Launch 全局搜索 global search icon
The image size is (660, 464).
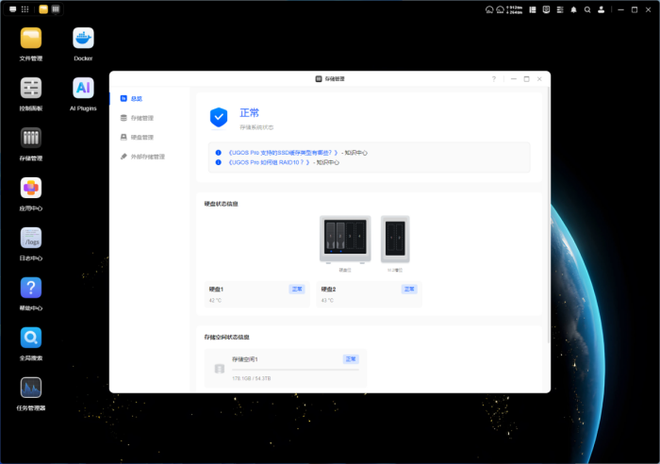pyautogui.click(x=31, y=338)
